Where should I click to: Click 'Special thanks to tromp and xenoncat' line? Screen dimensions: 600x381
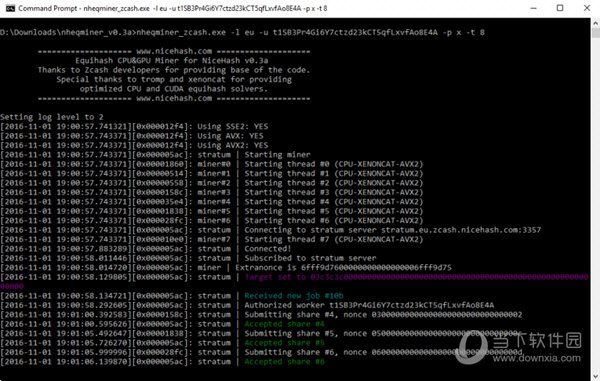pos(174,80)
